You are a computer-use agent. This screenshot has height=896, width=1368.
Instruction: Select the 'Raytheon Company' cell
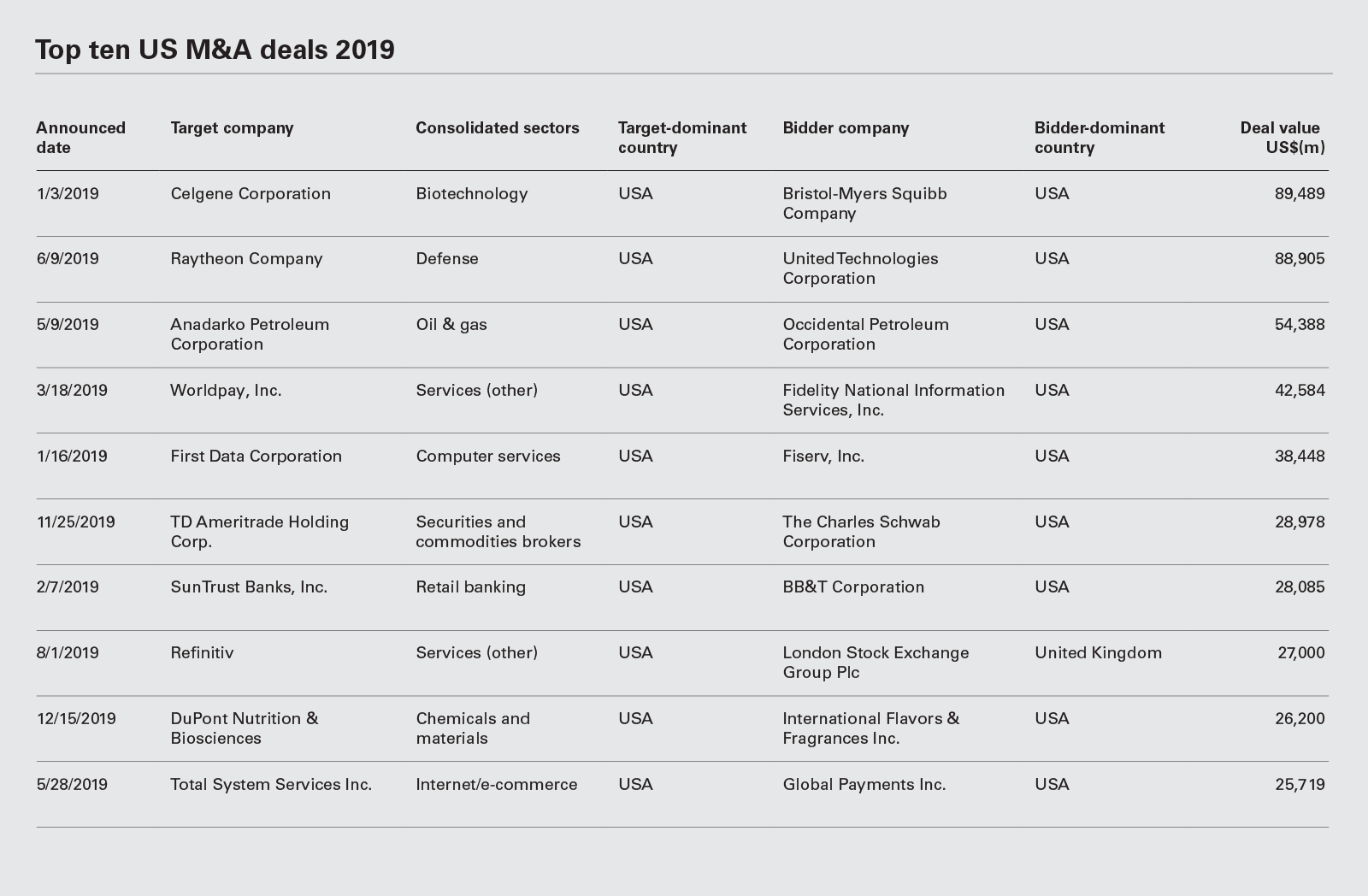(246, 259)
